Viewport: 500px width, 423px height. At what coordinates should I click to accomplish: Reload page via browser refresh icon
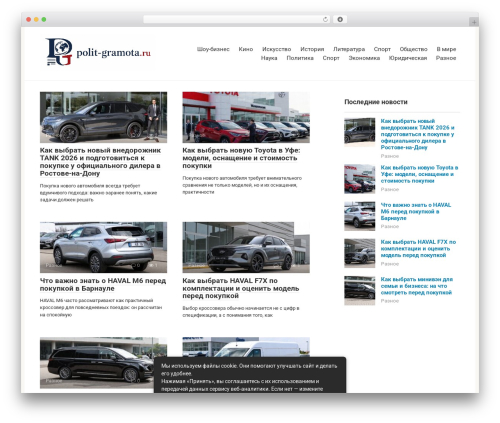click(x=325, y=19)
